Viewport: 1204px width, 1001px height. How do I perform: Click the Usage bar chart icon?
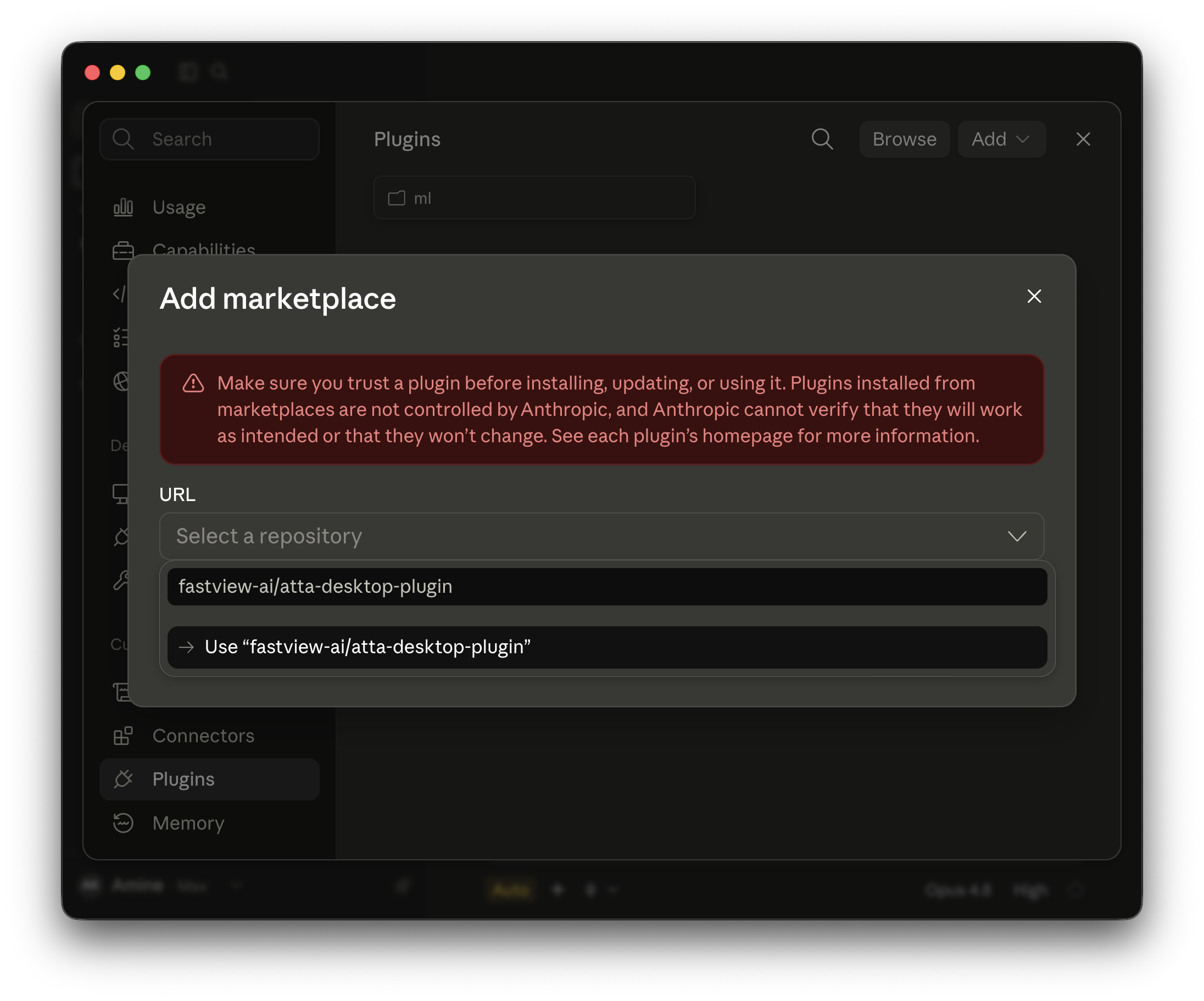pos(122,207)
